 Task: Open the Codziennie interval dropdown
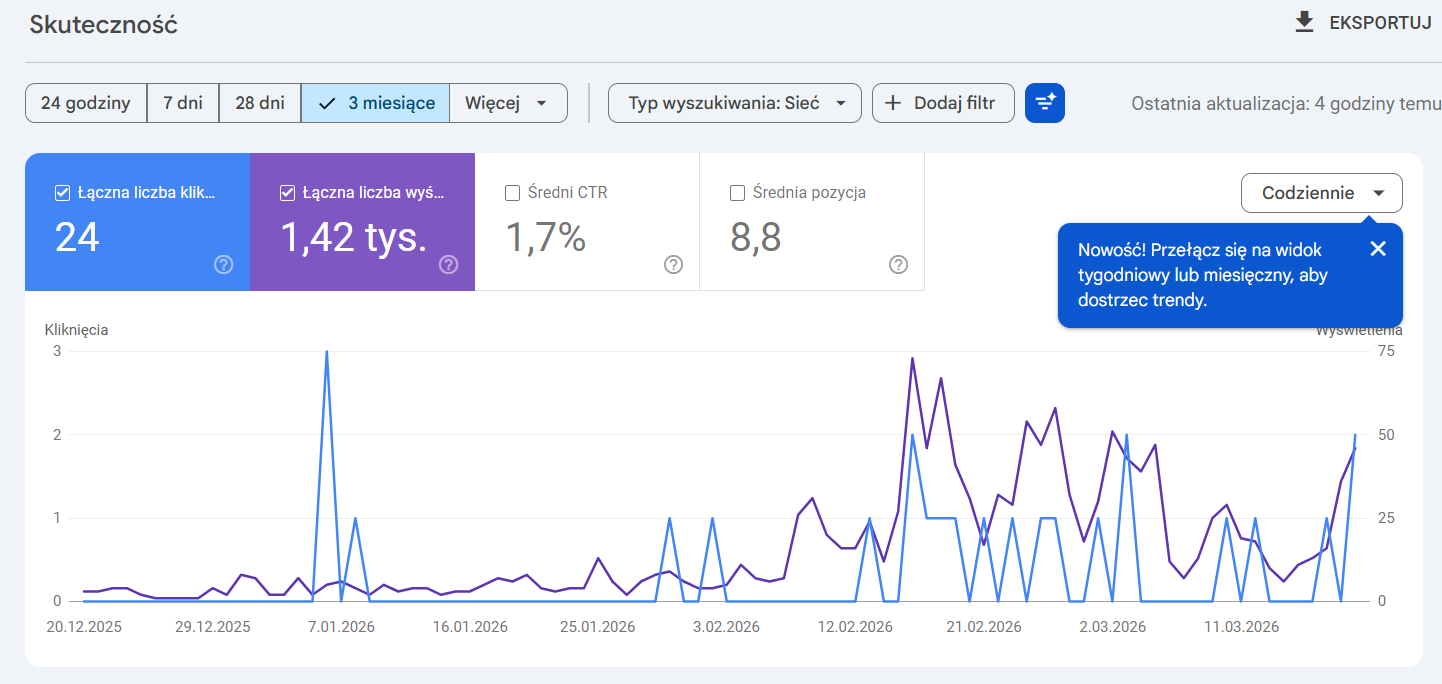(x=1321, y=193)
